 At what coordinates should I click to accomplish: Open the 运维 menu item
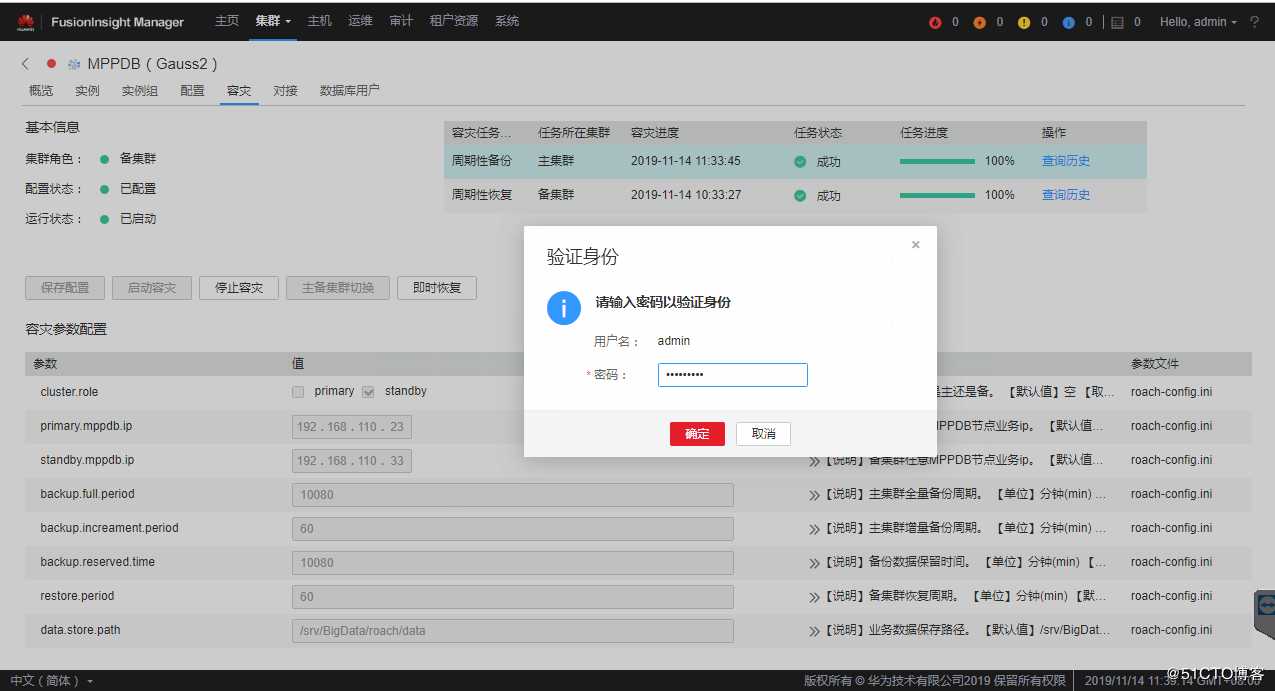[360, 20]
